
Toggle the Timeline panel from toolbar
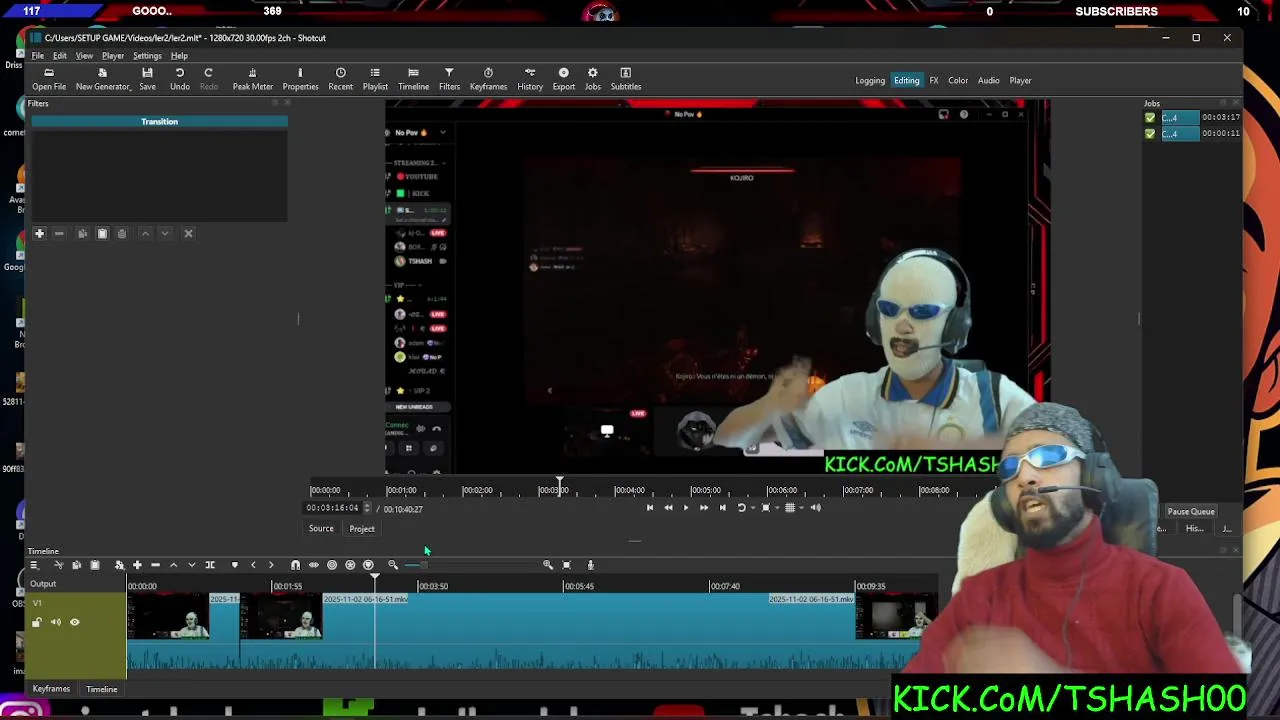tap(413, 79)
